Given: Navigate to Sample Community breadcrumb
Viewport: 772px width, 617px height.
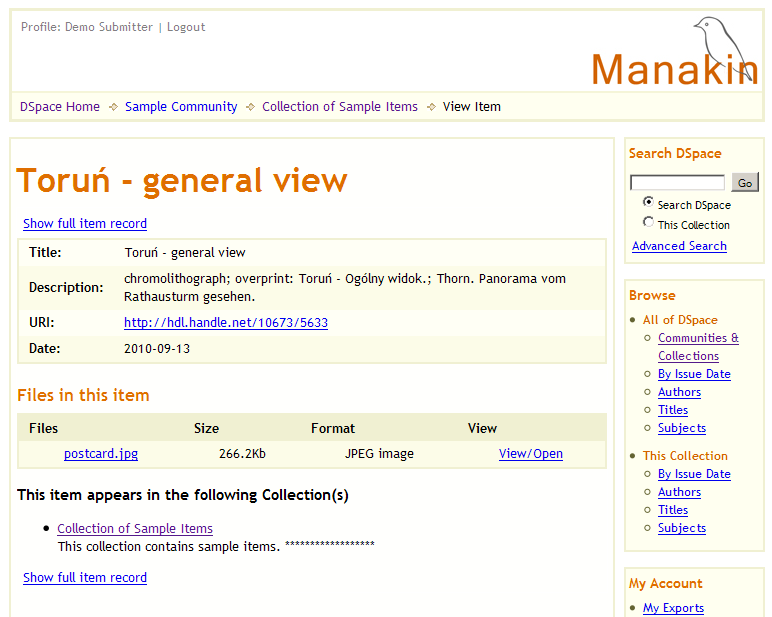Looking at the screenshot, I should (x=181, y=107).
